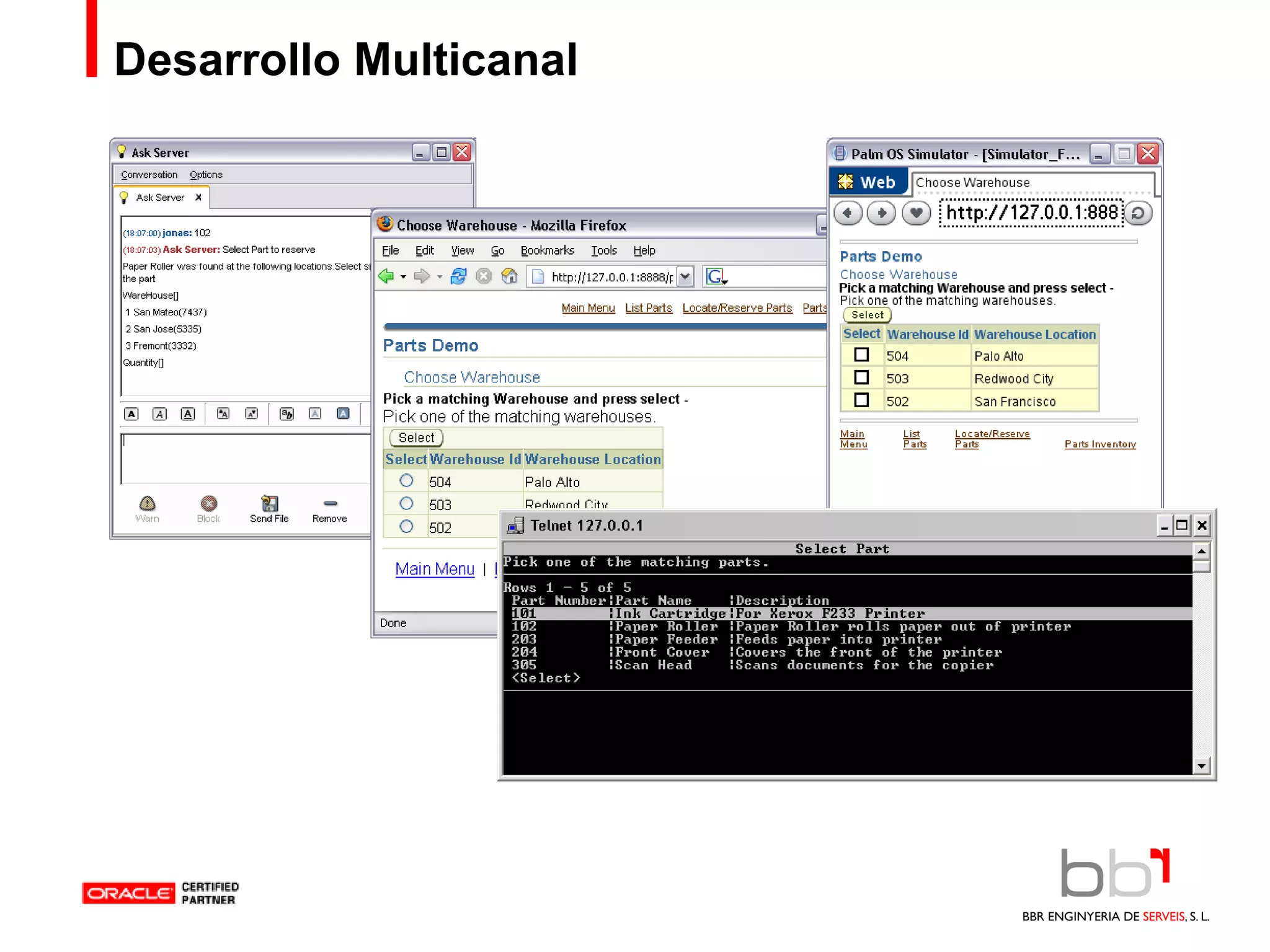Click the Firefox Reload icon
1270x952 pixels.
point(458,276)
